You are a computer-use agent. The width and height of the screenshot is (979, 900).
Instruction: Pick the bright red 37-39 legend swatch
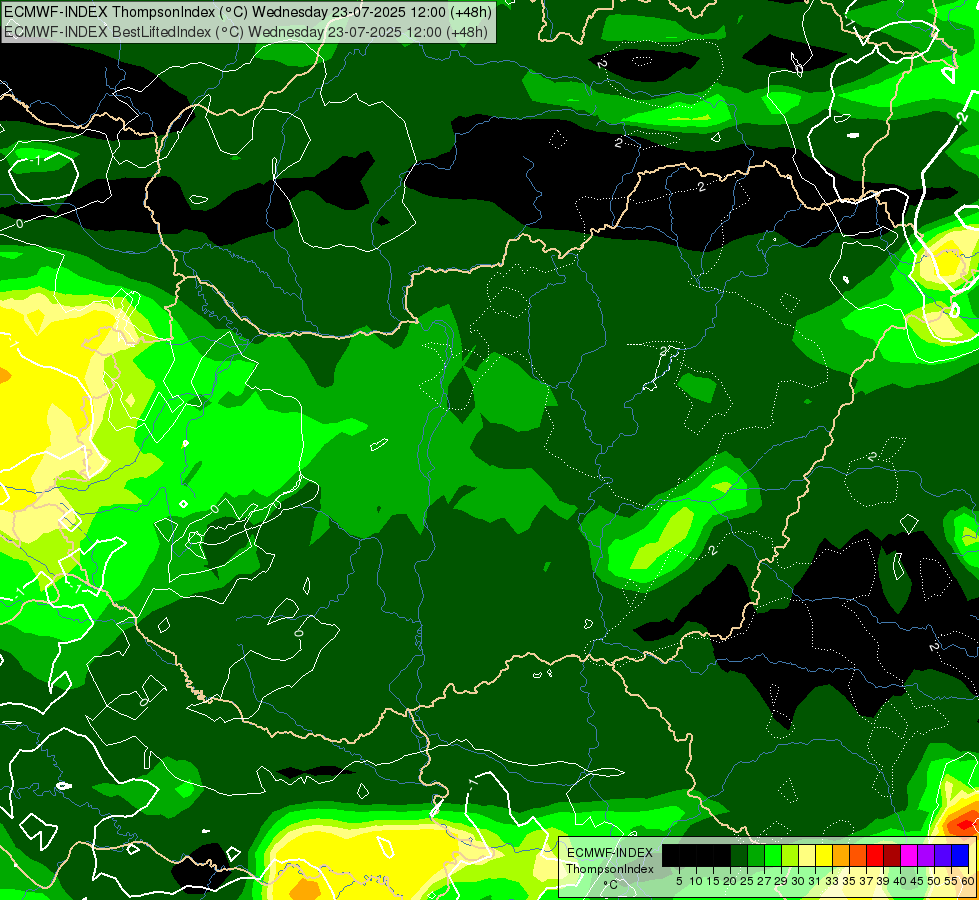click(875, 855)
